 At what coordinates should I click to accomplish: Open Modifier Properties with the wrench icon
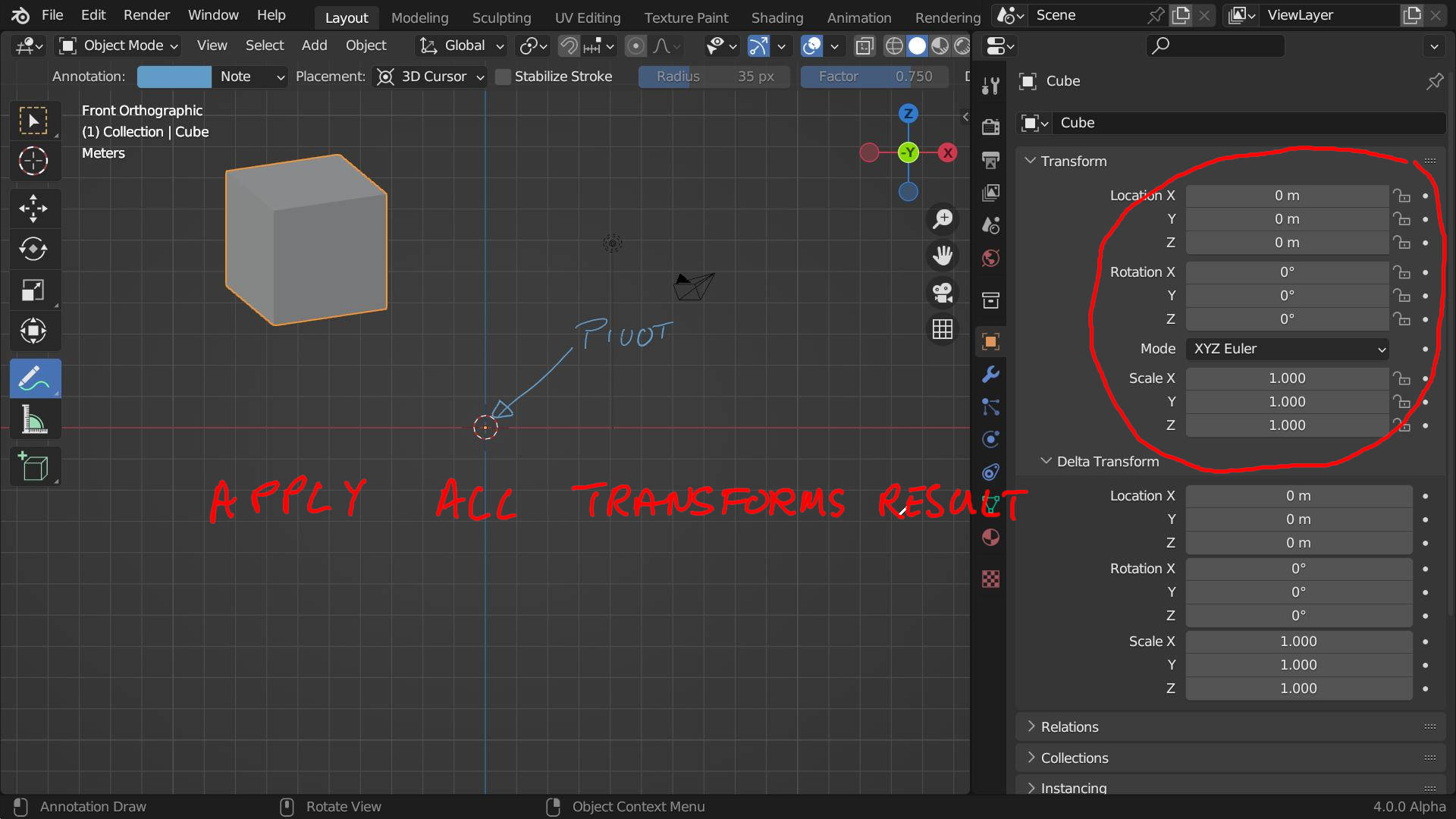click(x=990, y=375)
